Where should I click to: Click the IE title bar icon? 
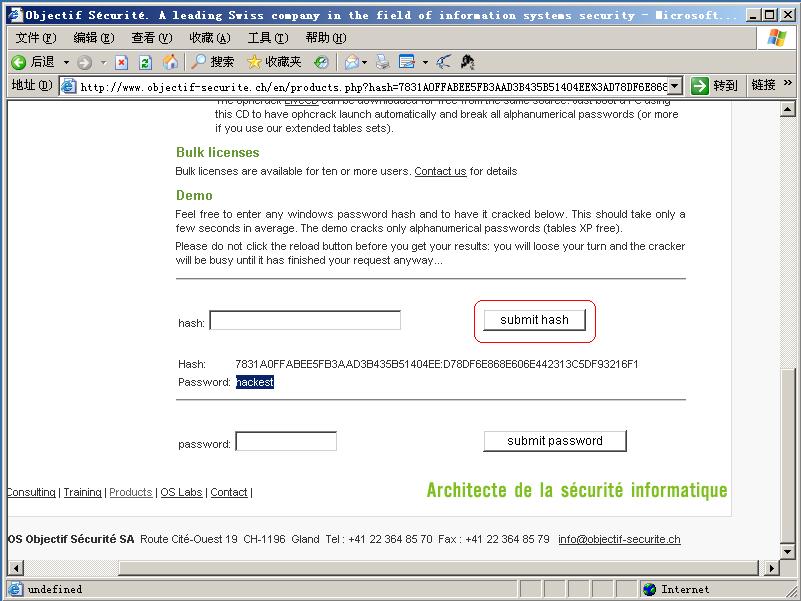[16, 15]
